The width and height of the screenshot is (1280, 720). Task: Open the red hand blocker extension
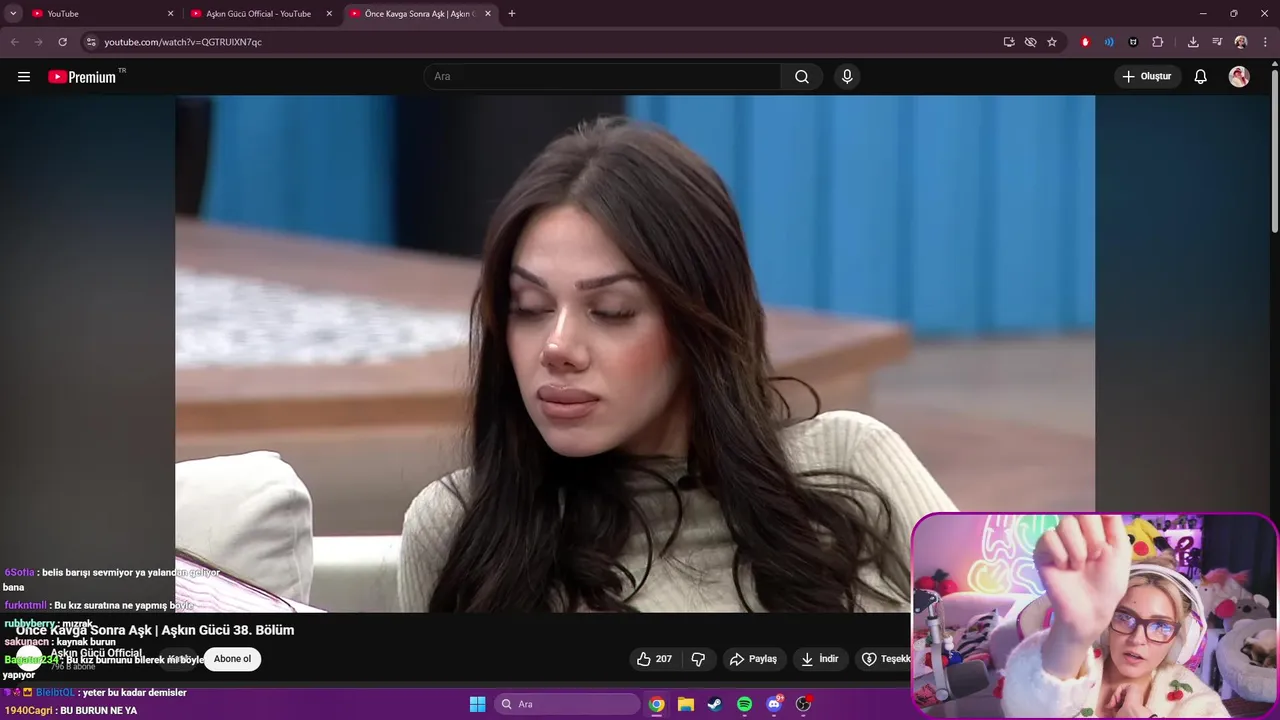(x=1085, y=42)
